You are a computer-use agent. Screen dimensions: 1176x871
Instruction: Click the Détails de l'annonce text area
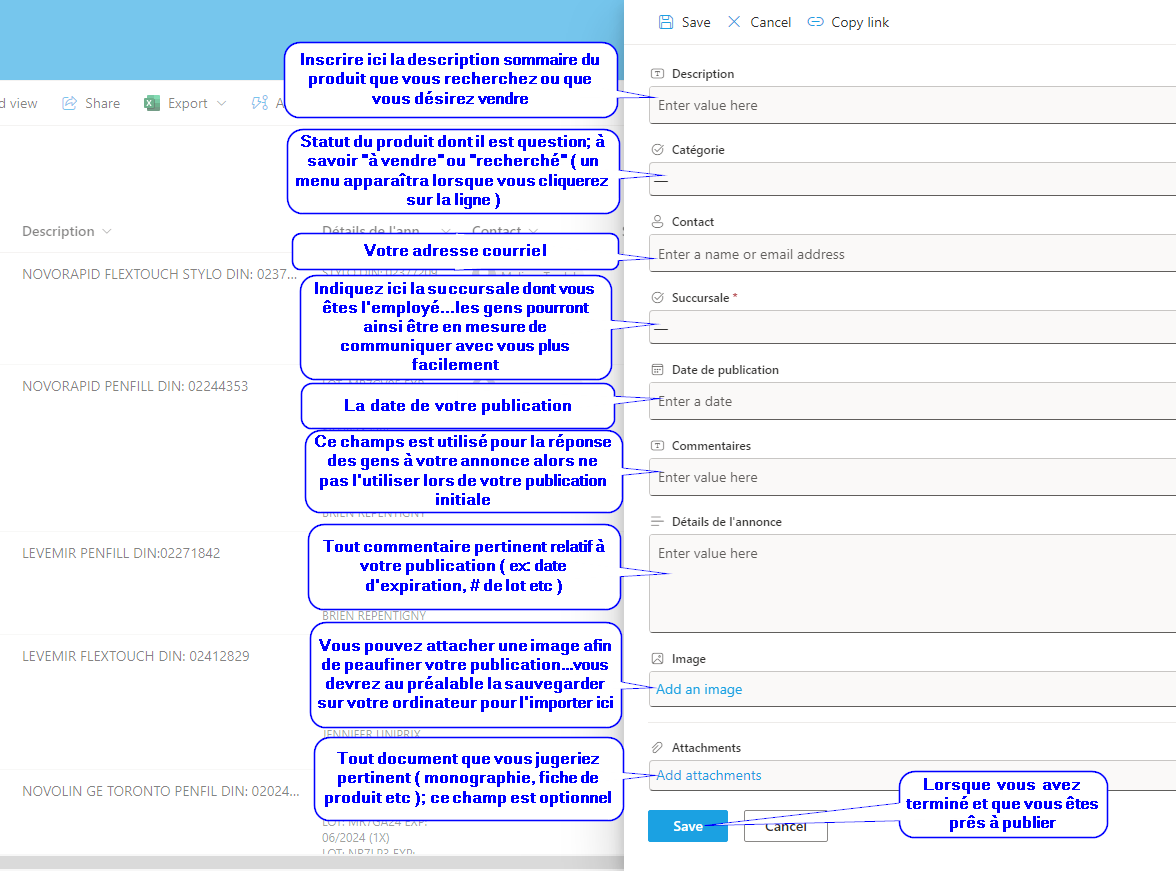click(x=912, y=583)
